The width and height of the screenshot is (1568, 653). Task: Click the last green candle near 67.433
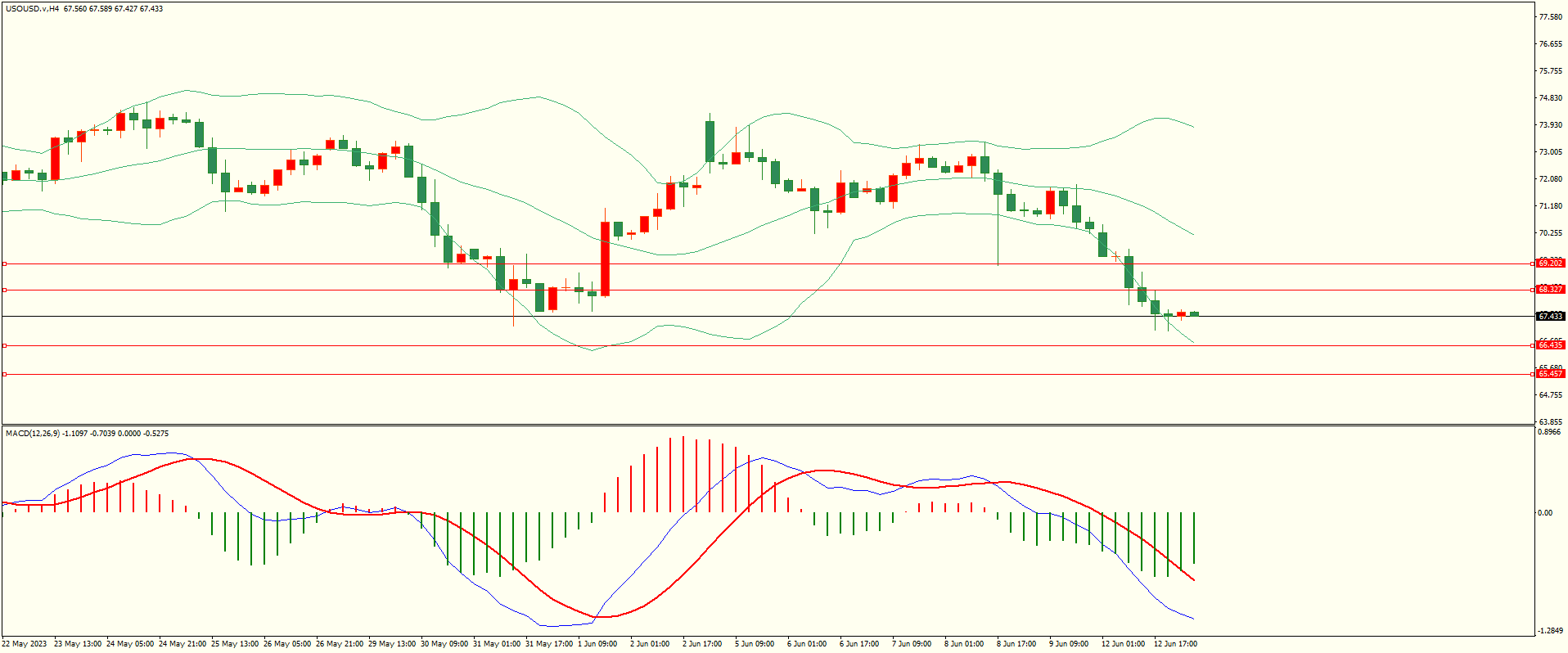tap(1194, 313)
